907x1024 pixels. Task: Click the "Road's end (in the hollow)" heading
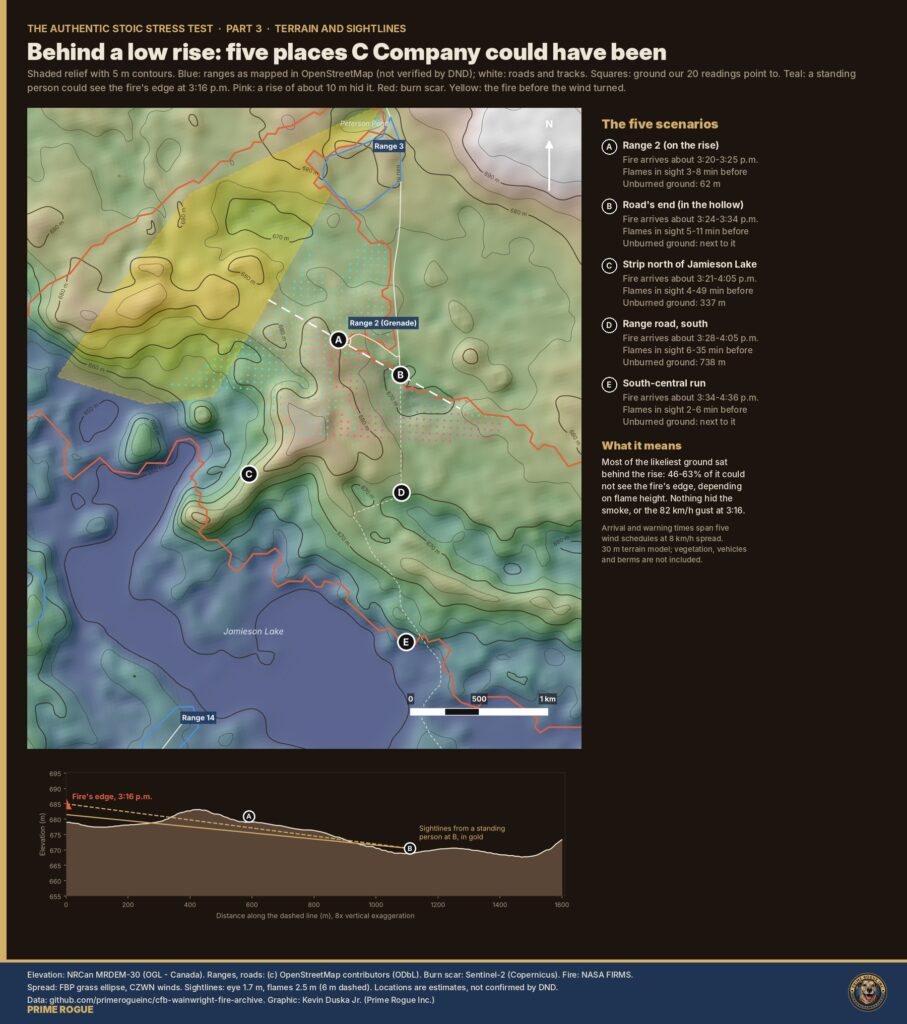pyautogui.click(x=683, y=205)
